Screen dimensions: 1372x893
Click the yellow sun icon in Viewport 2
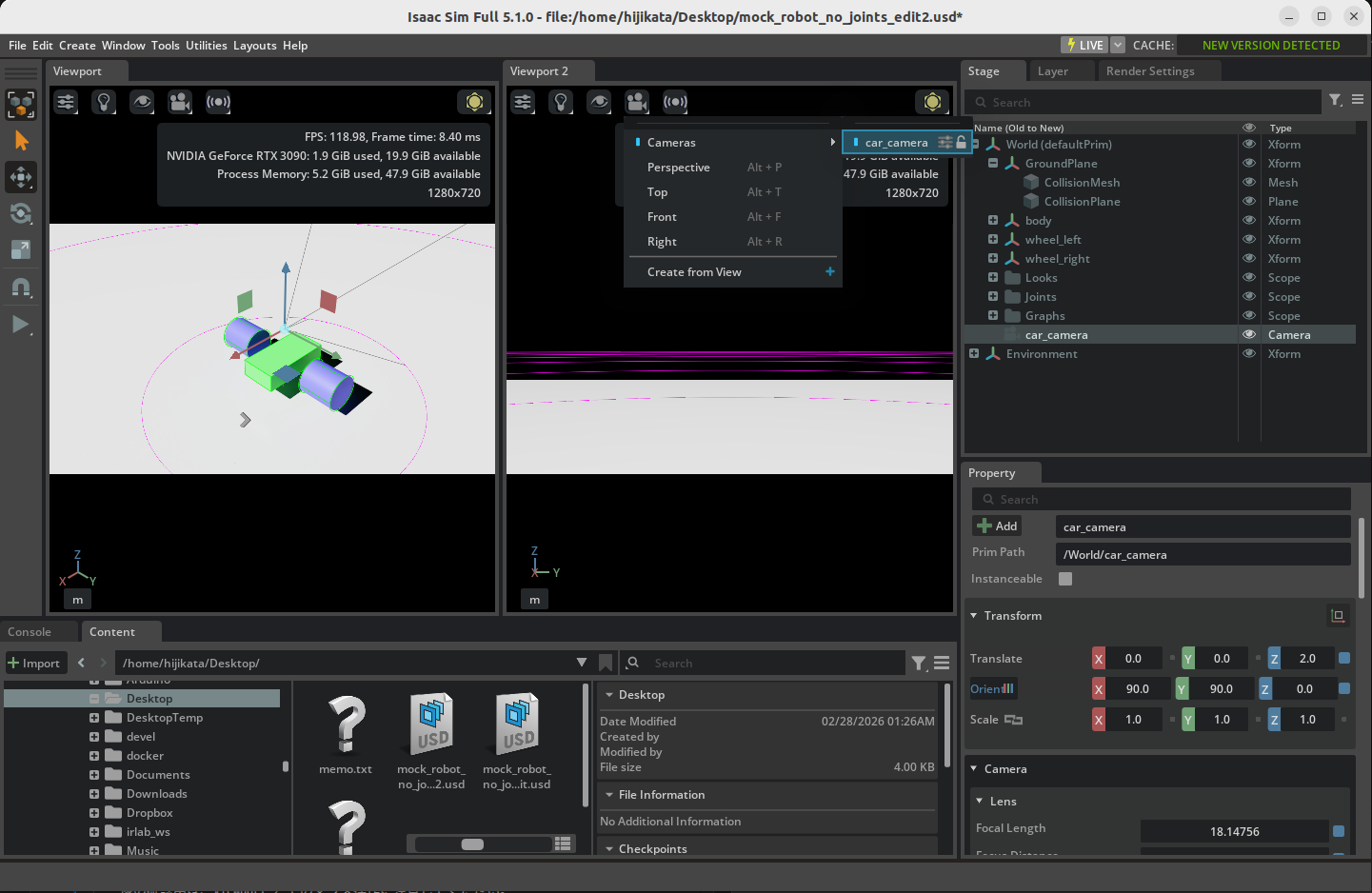click(932, 102)
